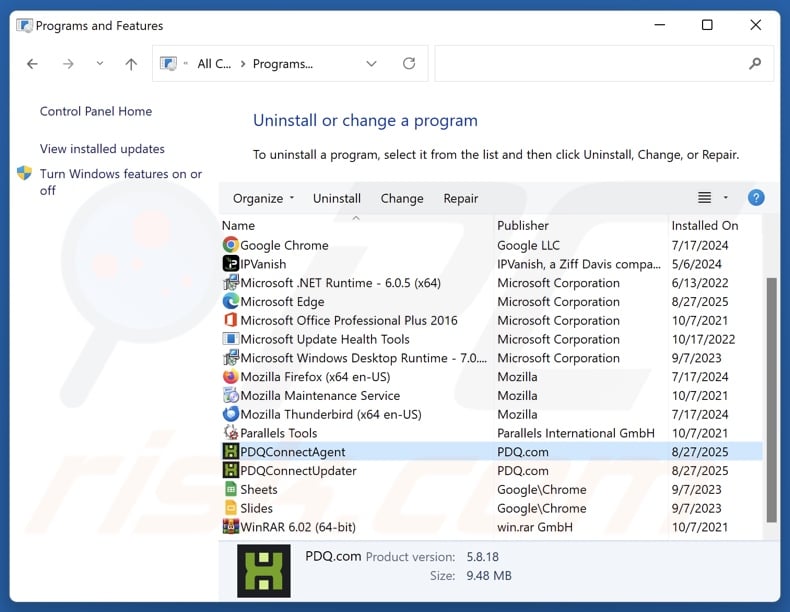Open the Organize dropdown menu
This screenshot has height=612, width=790.
pos(263,198)
